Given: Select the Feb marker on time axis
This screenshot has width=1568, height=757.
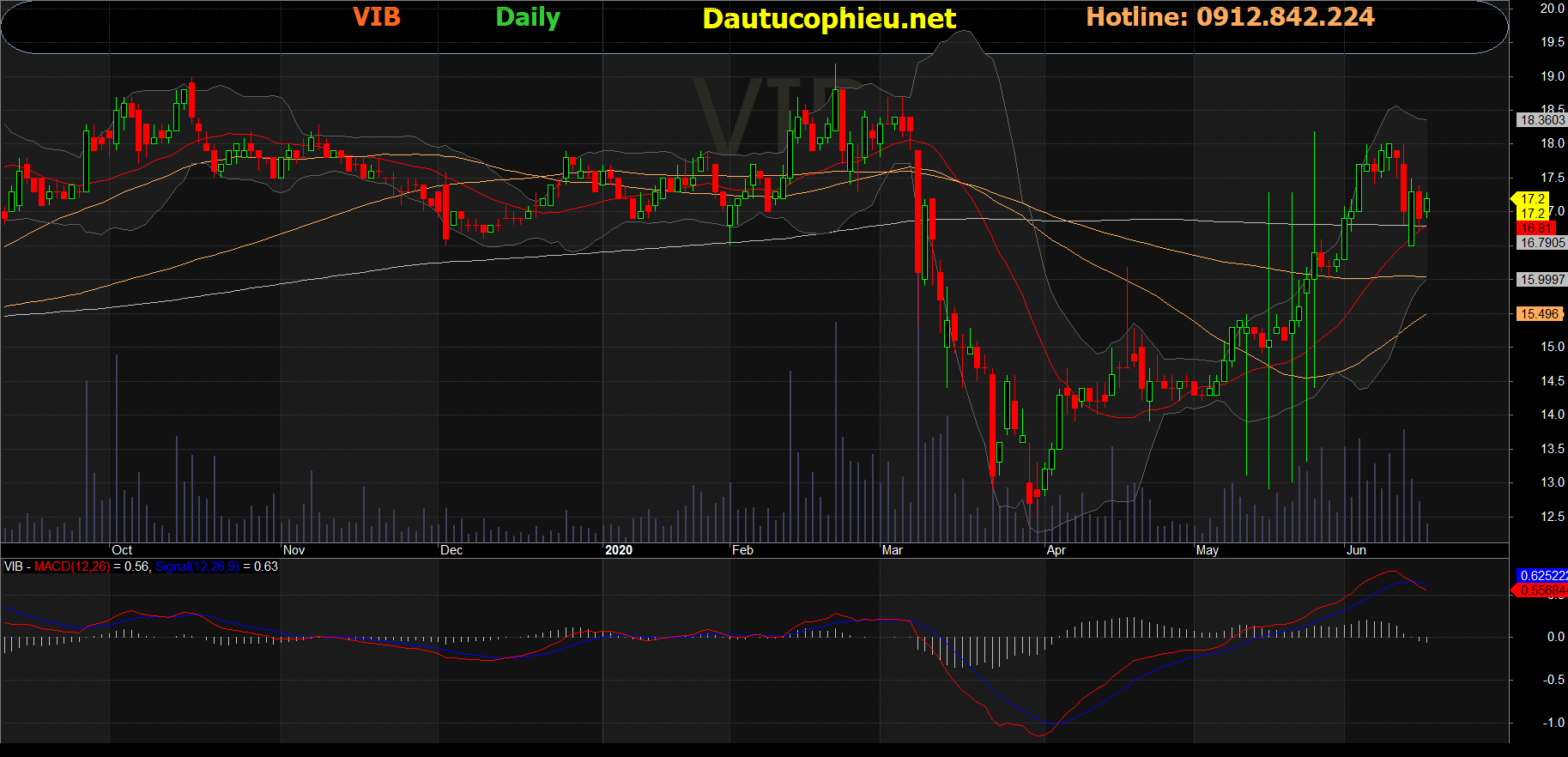Looking at the screenshot, I should 742,550.
